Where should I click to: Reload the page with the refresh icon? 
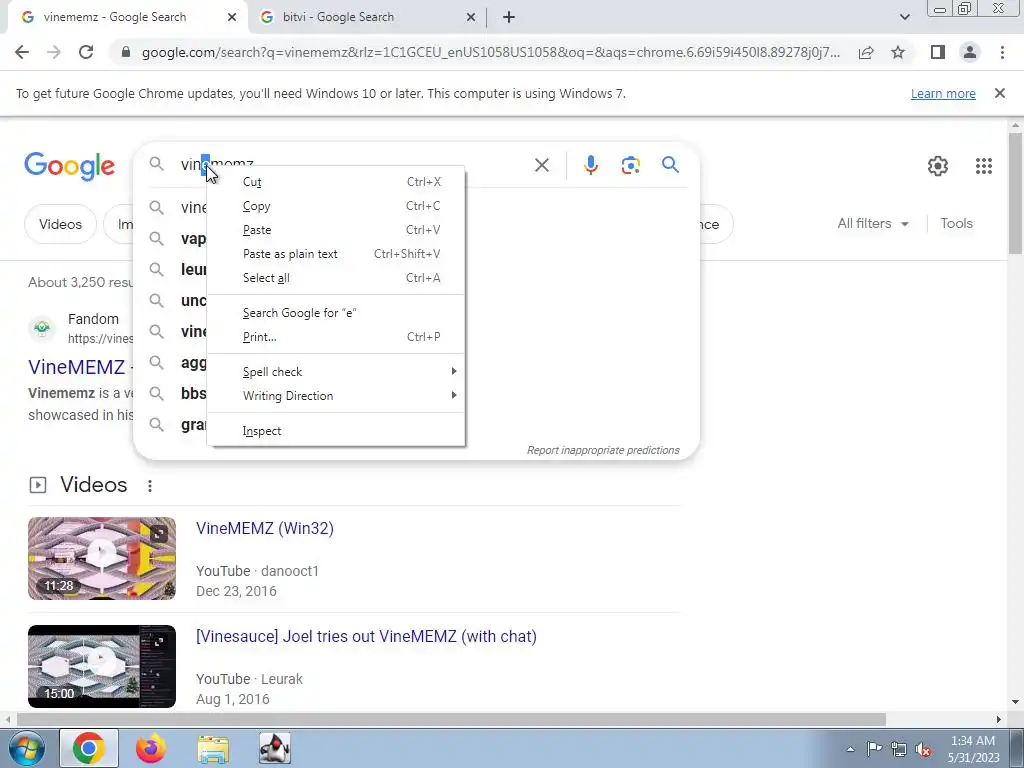point(86,52)
